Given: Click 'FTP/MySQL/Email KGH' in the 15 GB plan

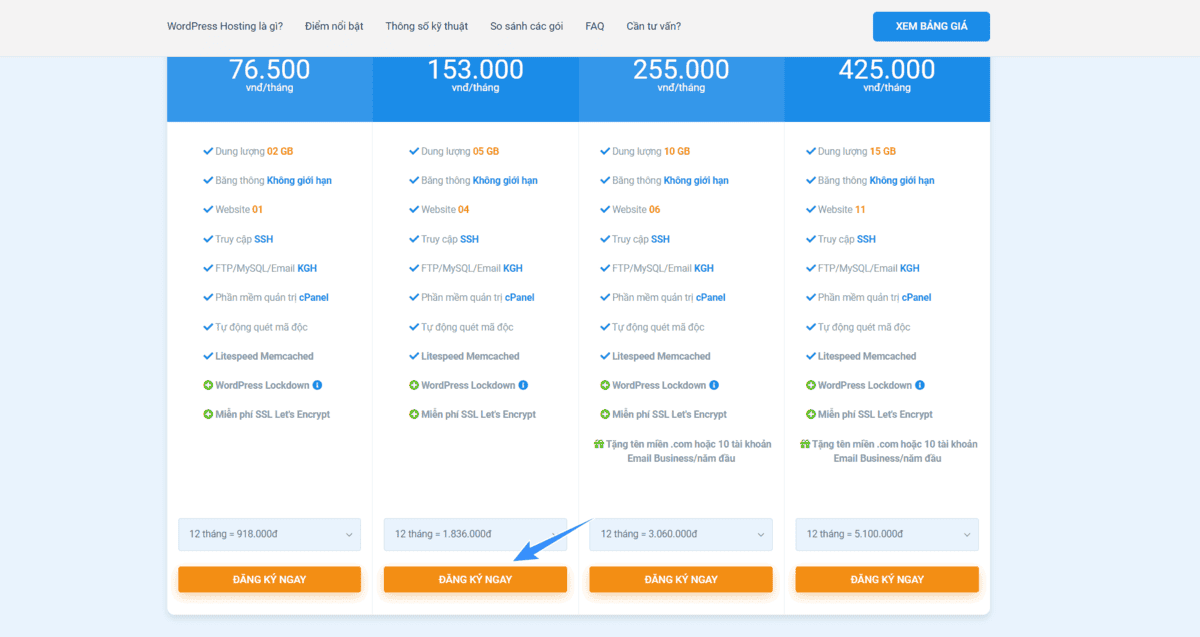Looking at the screenshot, I should coord(869,268).
